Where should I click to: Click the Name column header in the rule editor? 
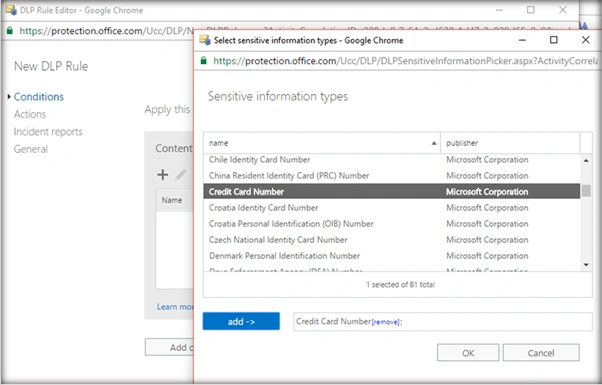[x=175, y=200]
